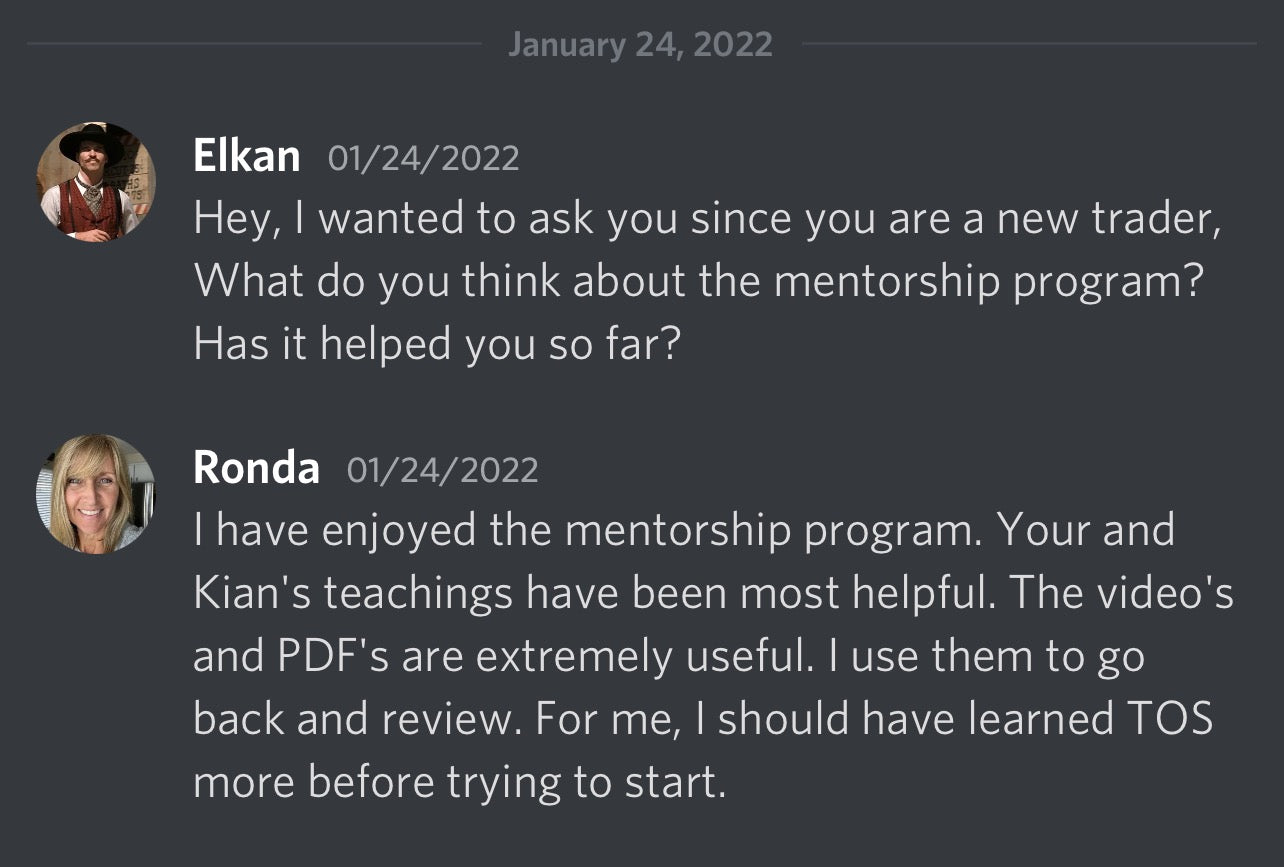Click the Ronda username
Screen dimensions: 1284x867
(x=256, y=468)
